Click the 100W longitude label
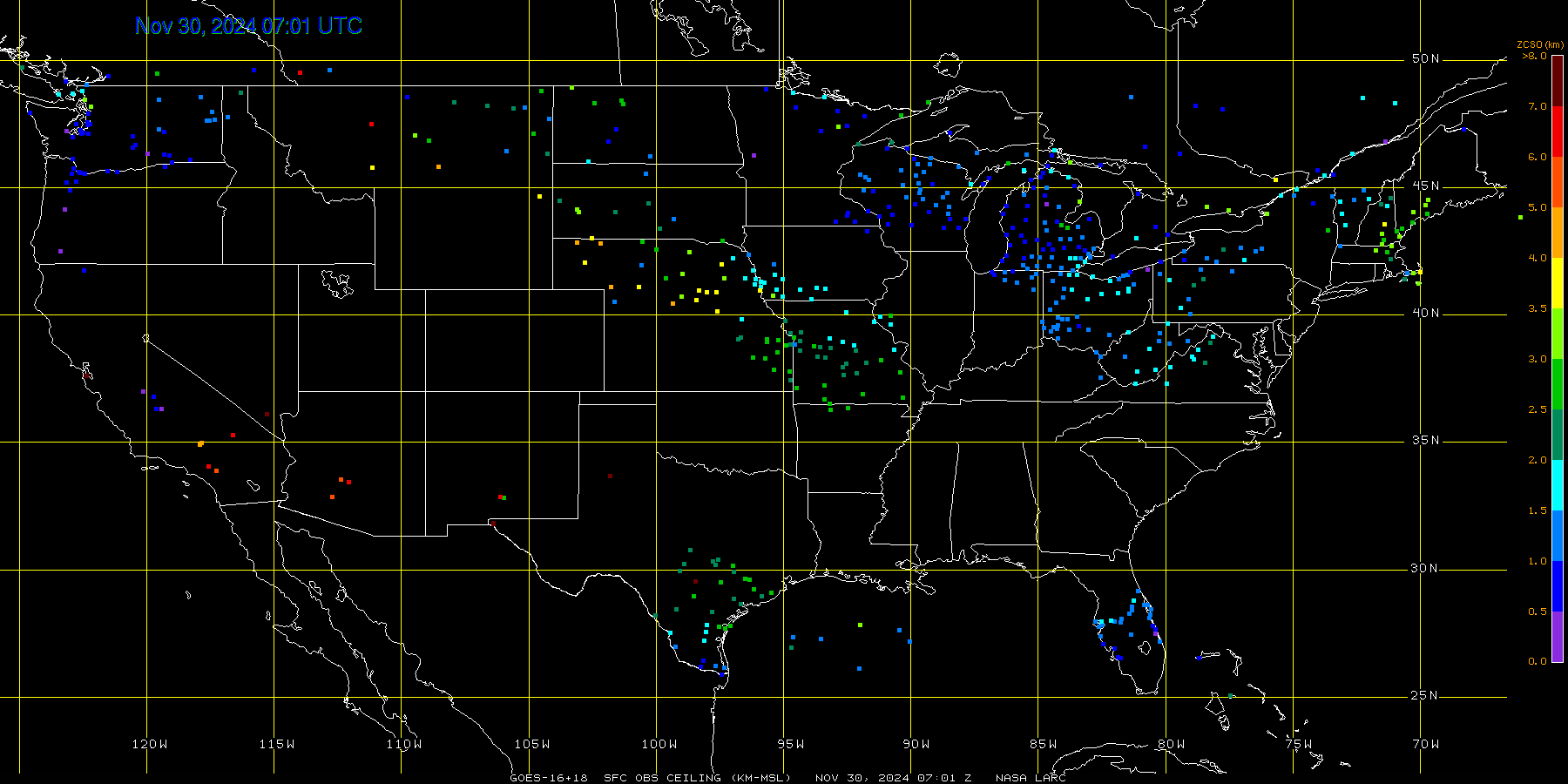 coord(659,744)
